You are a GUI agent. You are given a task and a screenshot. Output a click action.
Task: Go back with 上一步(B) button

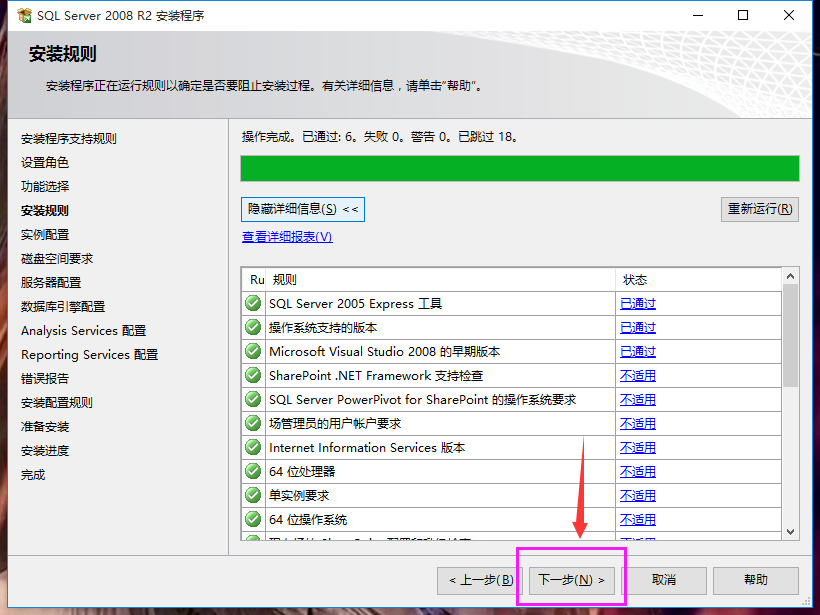coord(481,580)
